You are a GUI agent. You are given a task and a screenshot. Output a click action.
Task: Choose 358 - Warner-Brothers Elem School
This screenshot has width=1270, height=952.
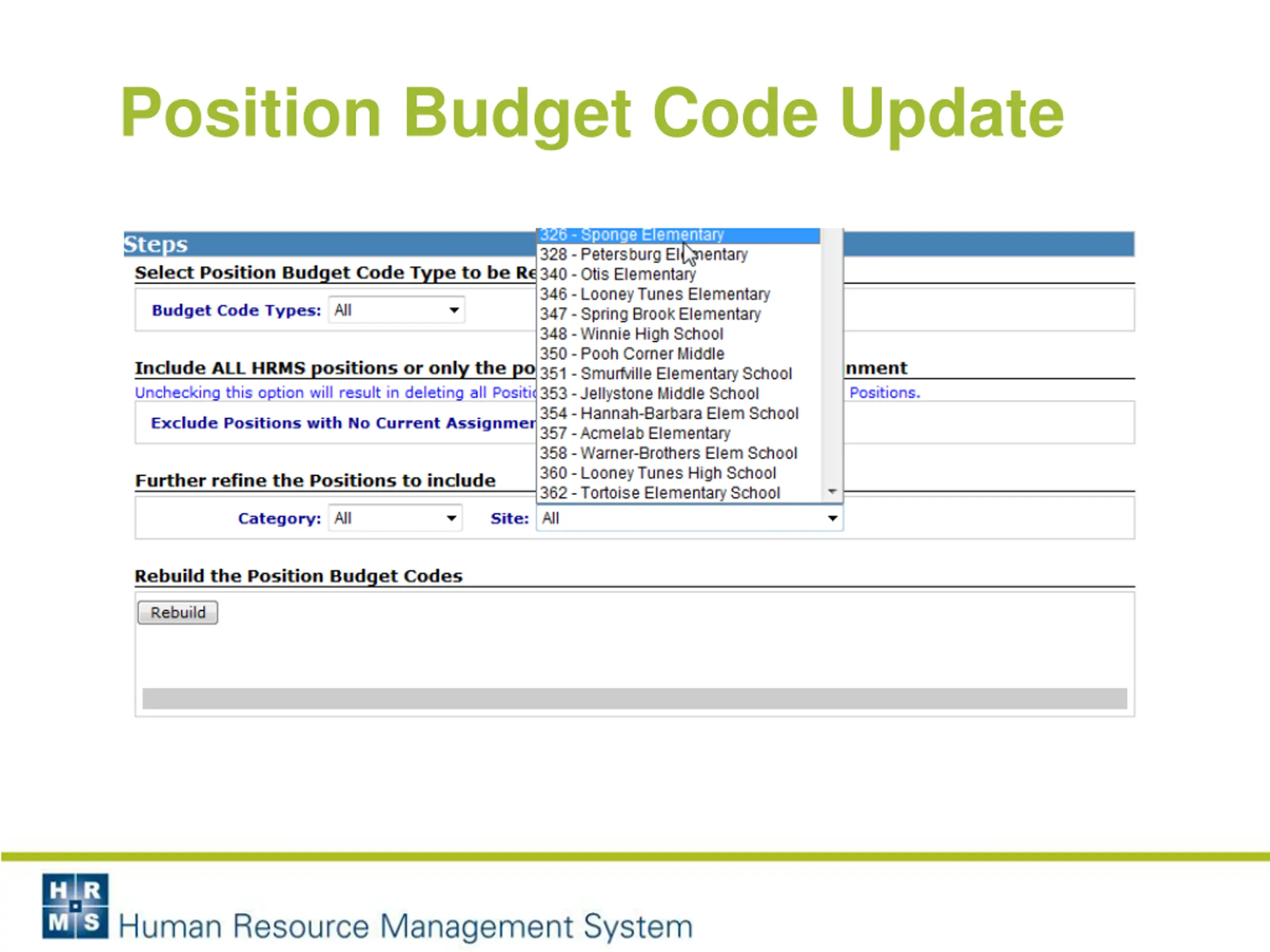pyautogui.click(x=678, y=453)
